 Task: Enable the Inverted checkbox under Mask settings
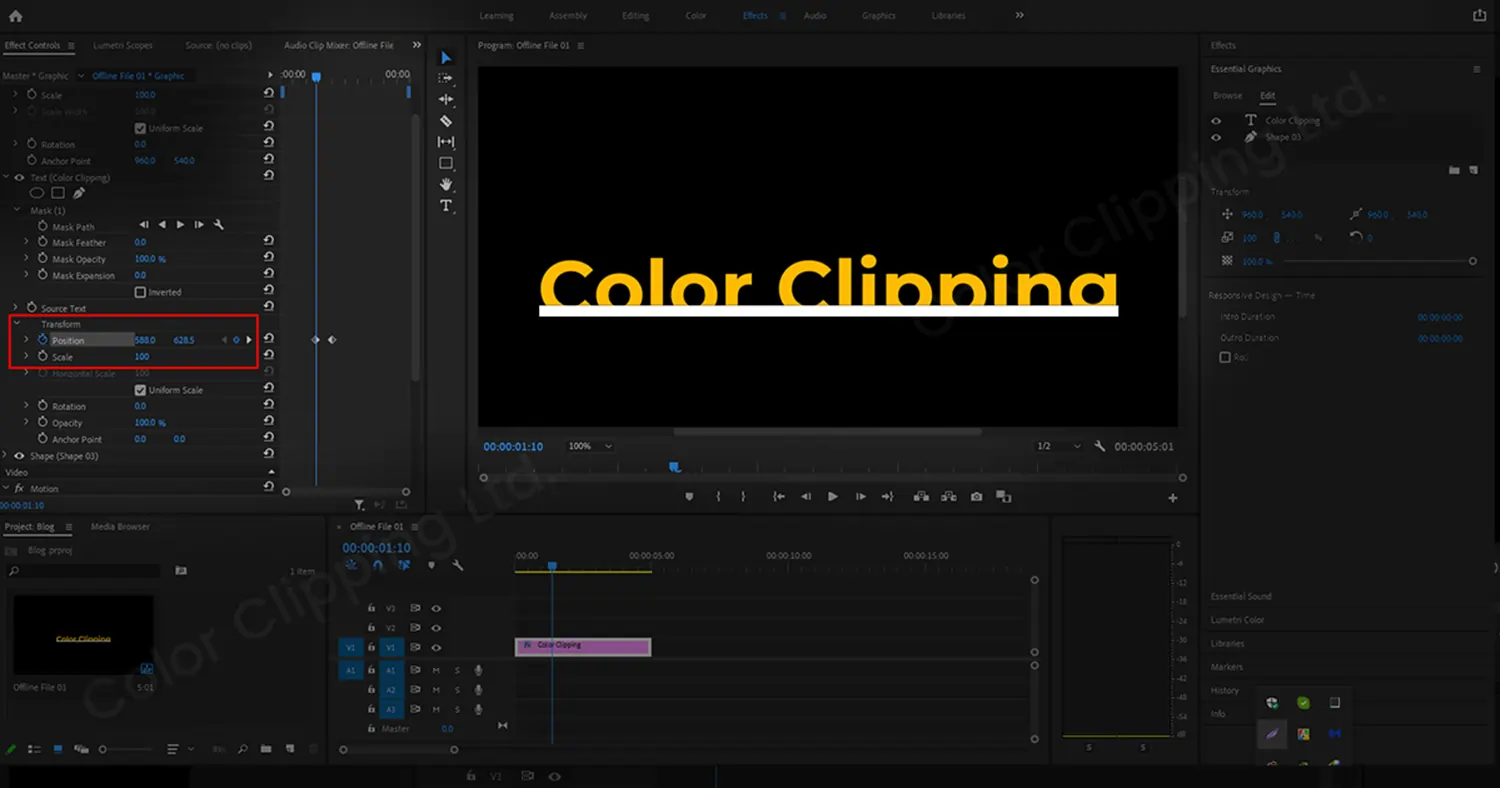(x=139, y=291)
